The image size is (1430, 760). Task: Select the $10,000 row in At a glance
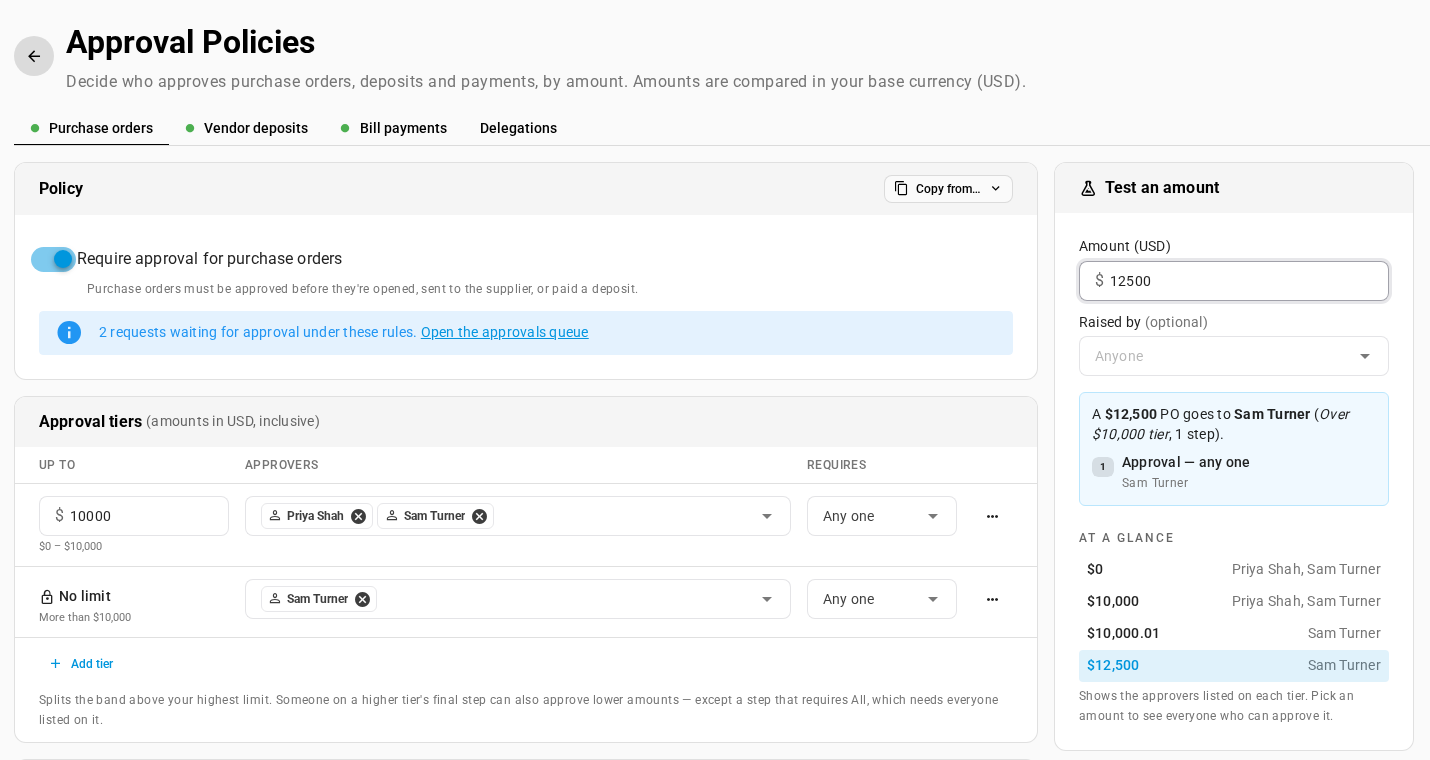1234,601
